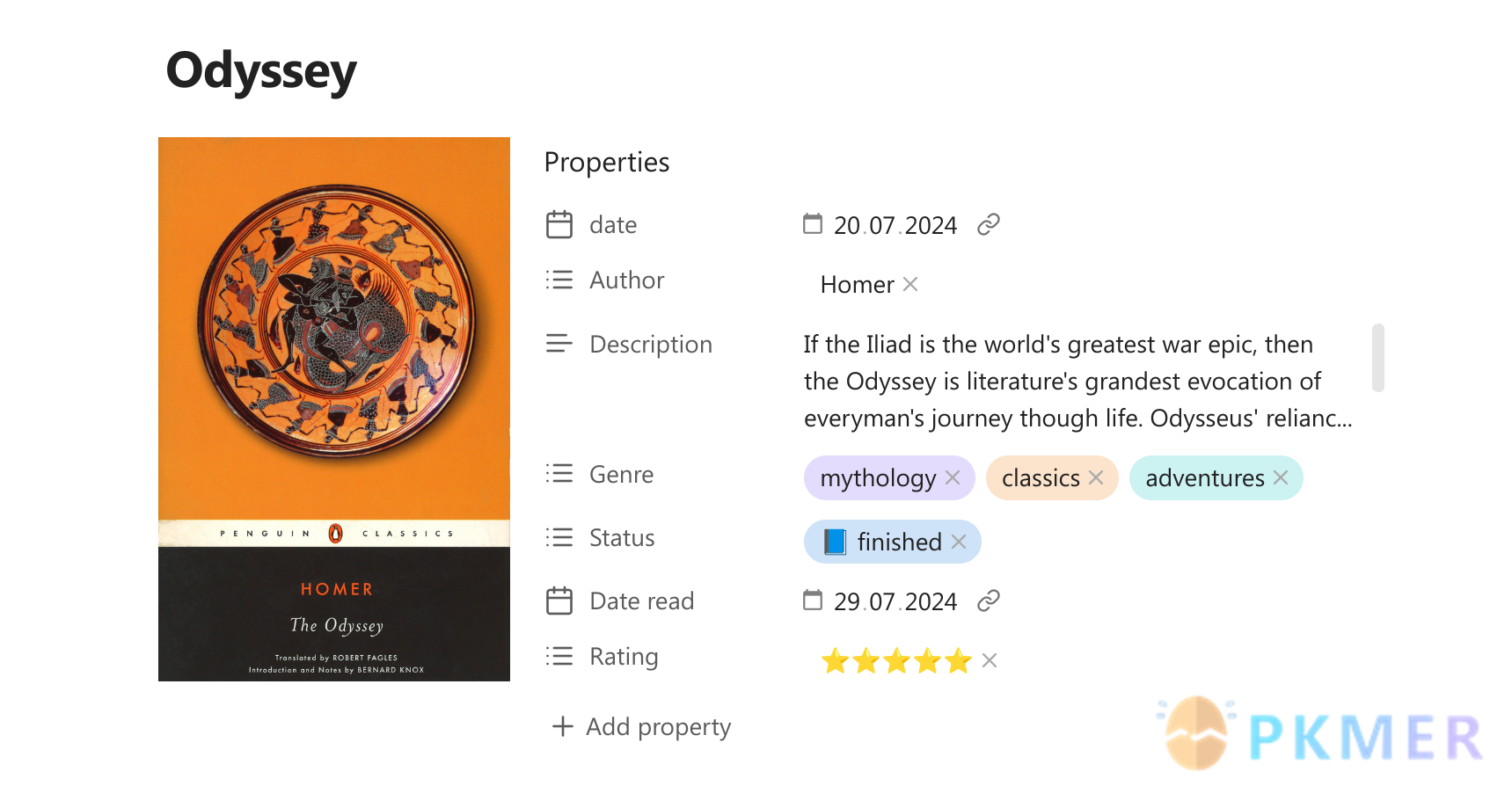
Task: Click the calendar icon beside the date property
Action: click(559, 225)
